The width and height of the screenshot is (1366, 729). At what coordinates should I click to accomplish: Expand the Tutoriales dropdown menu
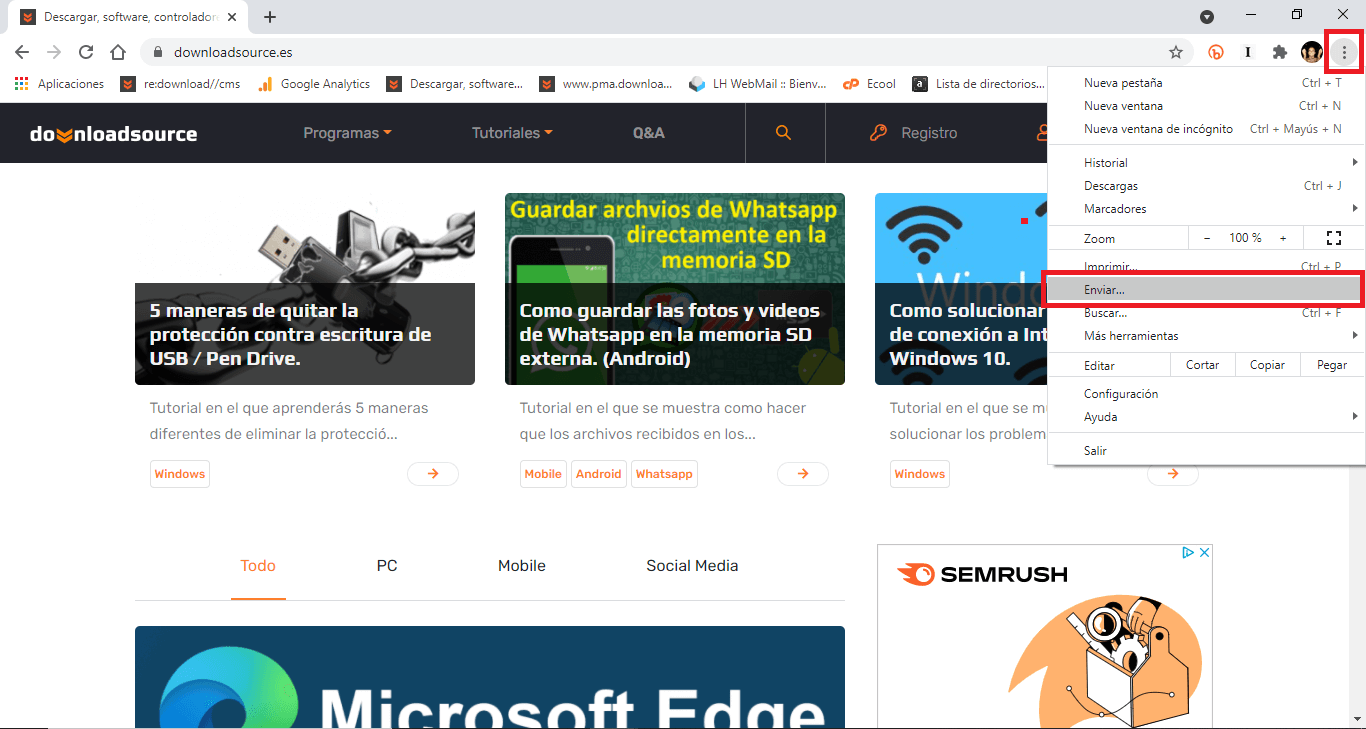coord(512,133)
